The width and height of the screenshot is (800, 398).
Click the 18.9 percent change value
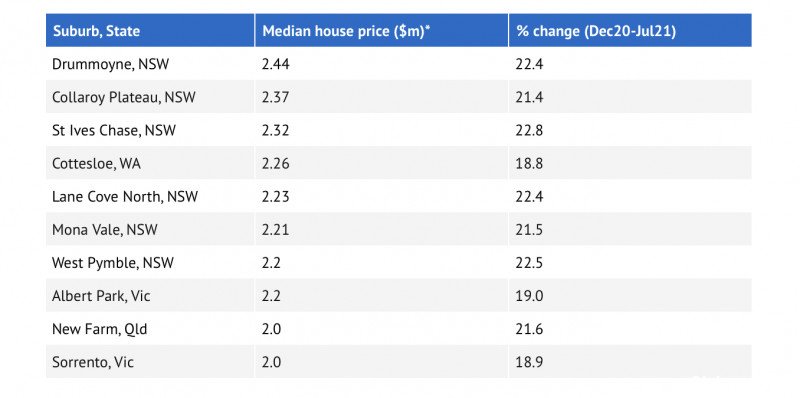(x=529, y=362)
